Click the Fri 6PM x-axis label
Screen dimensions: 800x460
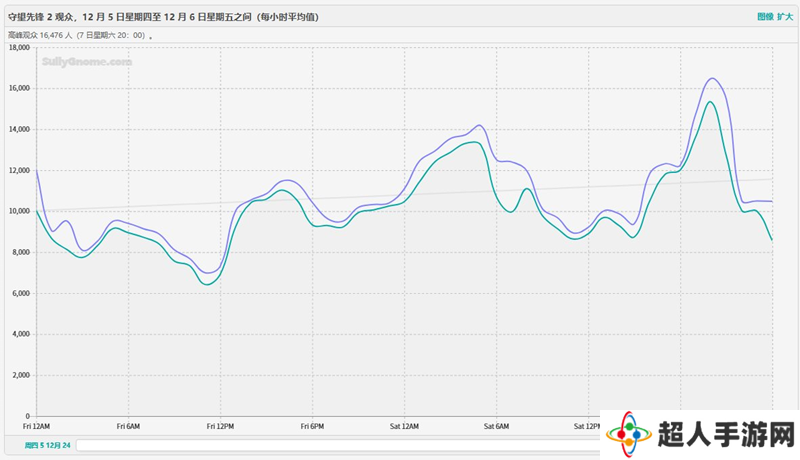click(x=312, y=426)
